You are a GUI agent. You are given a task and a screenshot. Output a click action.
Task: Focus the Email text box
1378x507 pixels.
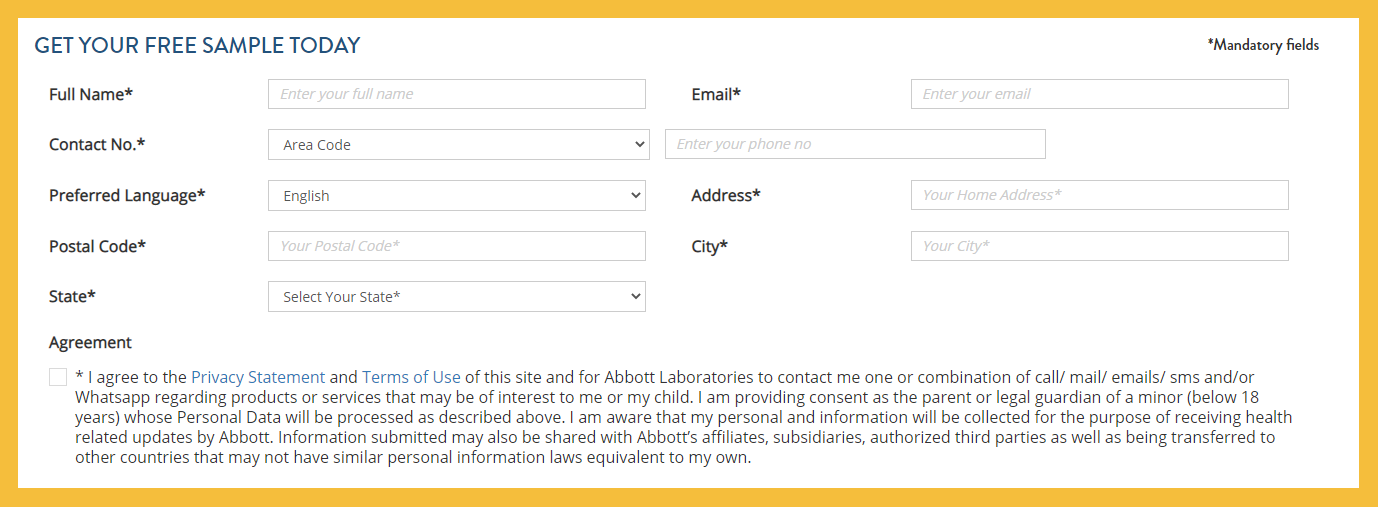pos(1099,94)
